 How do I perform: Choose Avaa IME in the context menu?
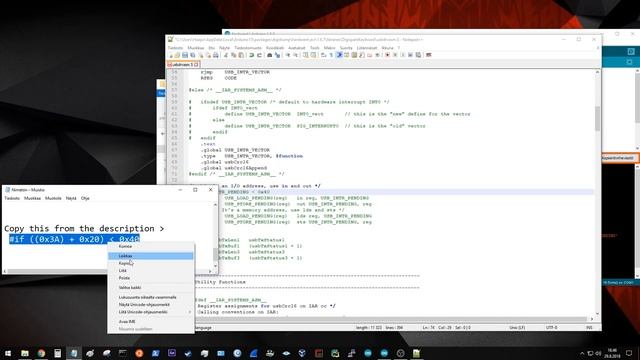tap(151, 322)
